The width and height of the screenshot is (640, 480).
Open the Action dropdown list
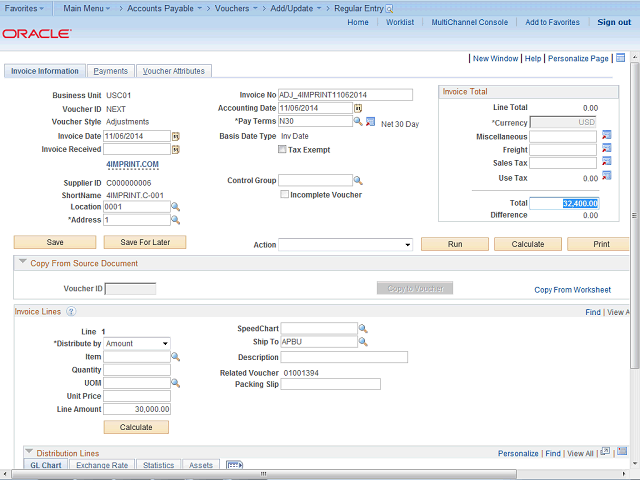(x=345, y=244)
